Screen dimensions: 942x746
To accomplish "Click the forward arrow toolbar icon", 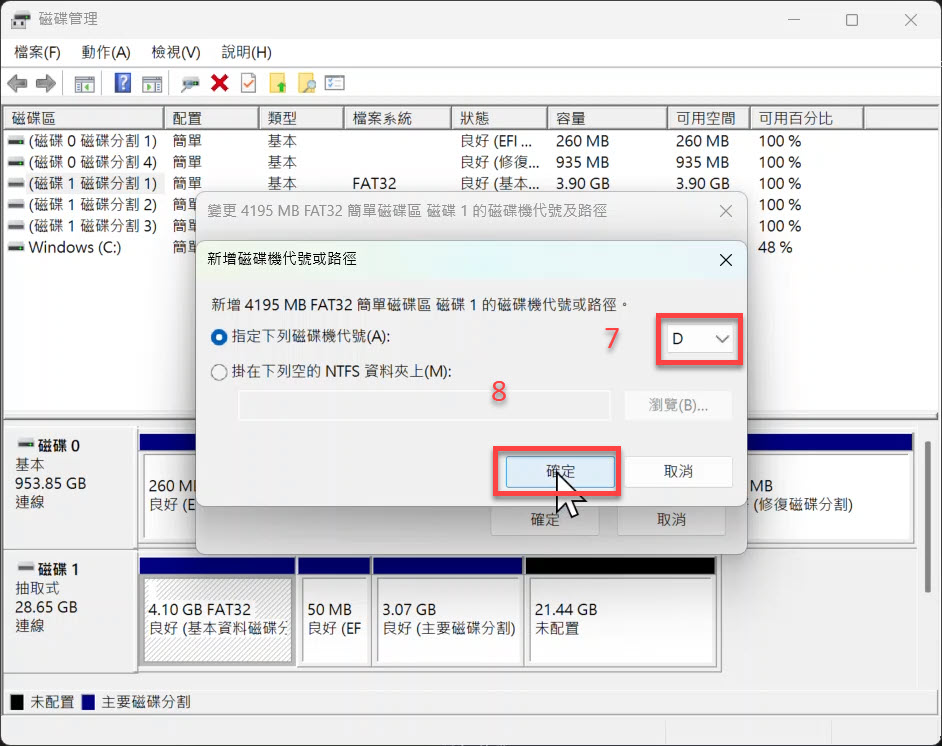I will 45,83.
